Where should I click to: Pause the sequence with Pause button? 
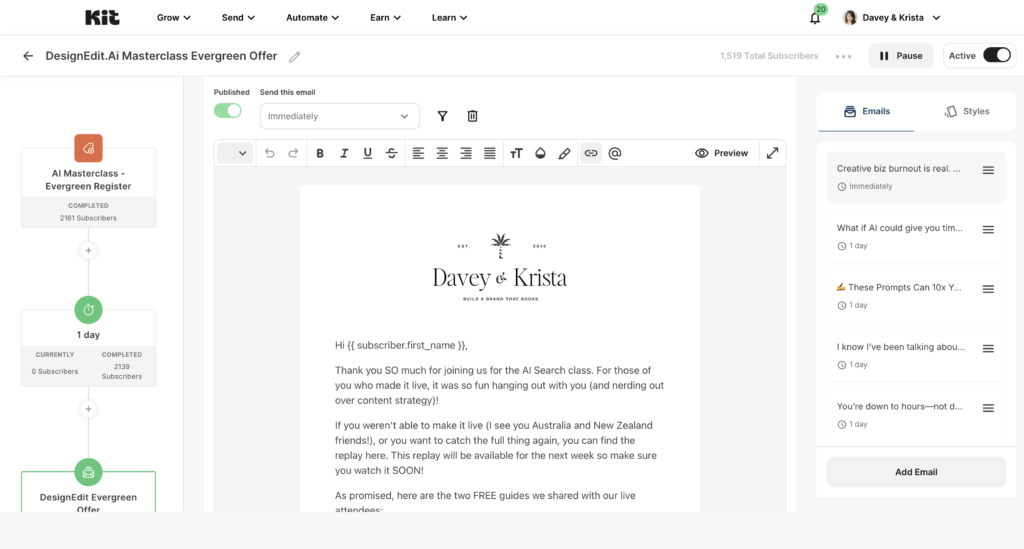(900, 56)
